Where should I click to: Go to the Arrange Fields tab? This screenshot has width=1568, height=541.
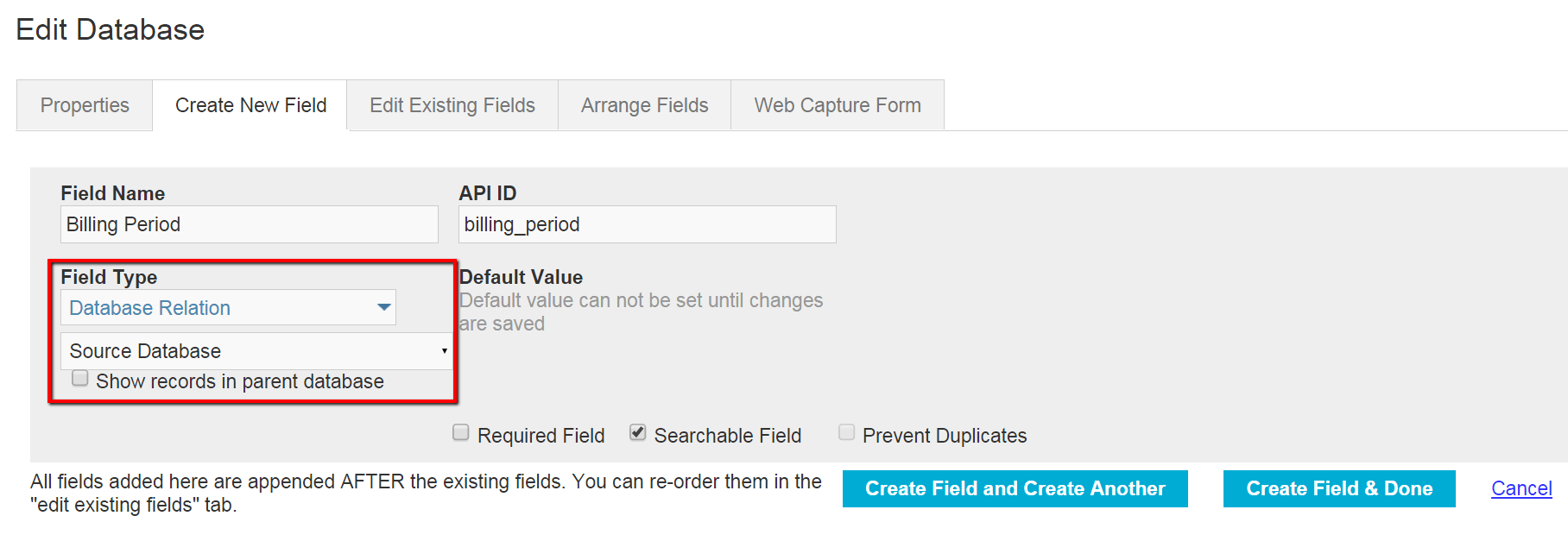coord(644,105)
